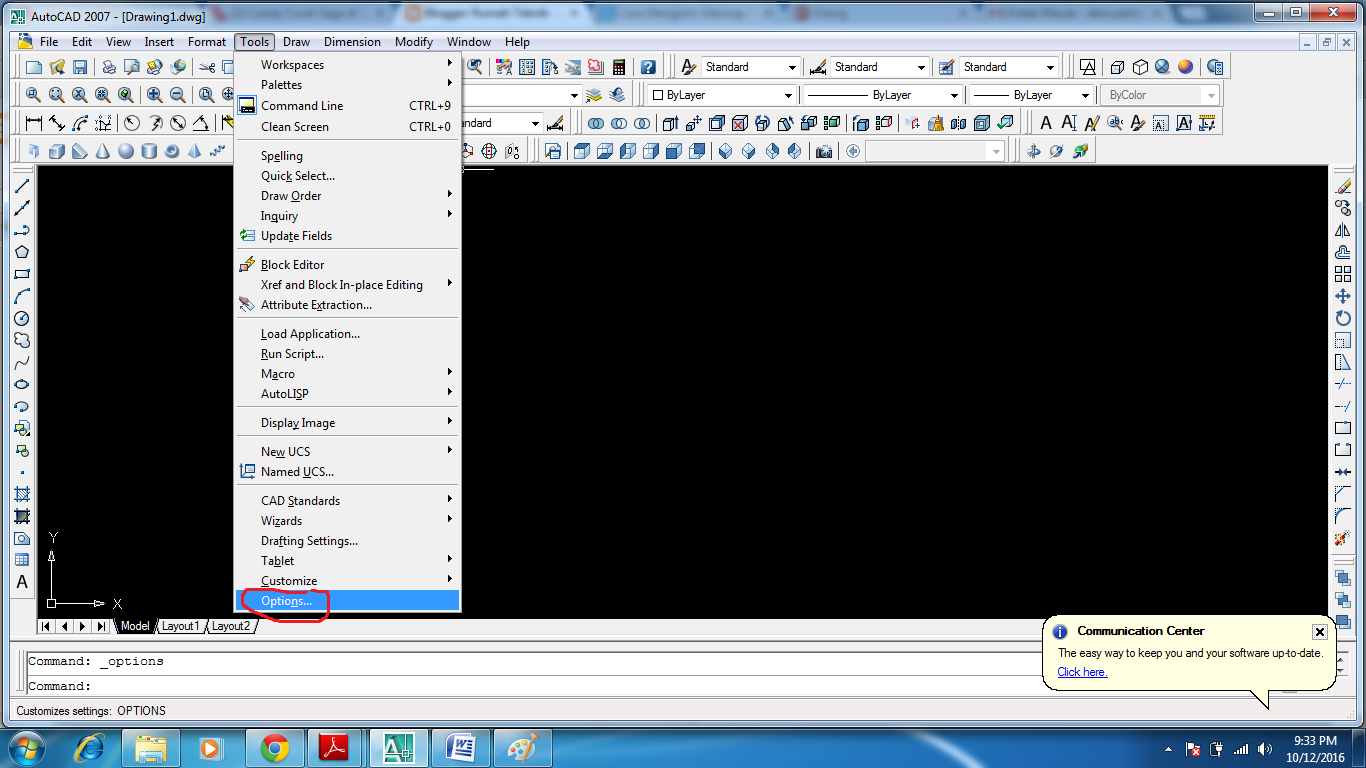
Task: Expand the AutoLISP submenu
Action: coord(346,394)
